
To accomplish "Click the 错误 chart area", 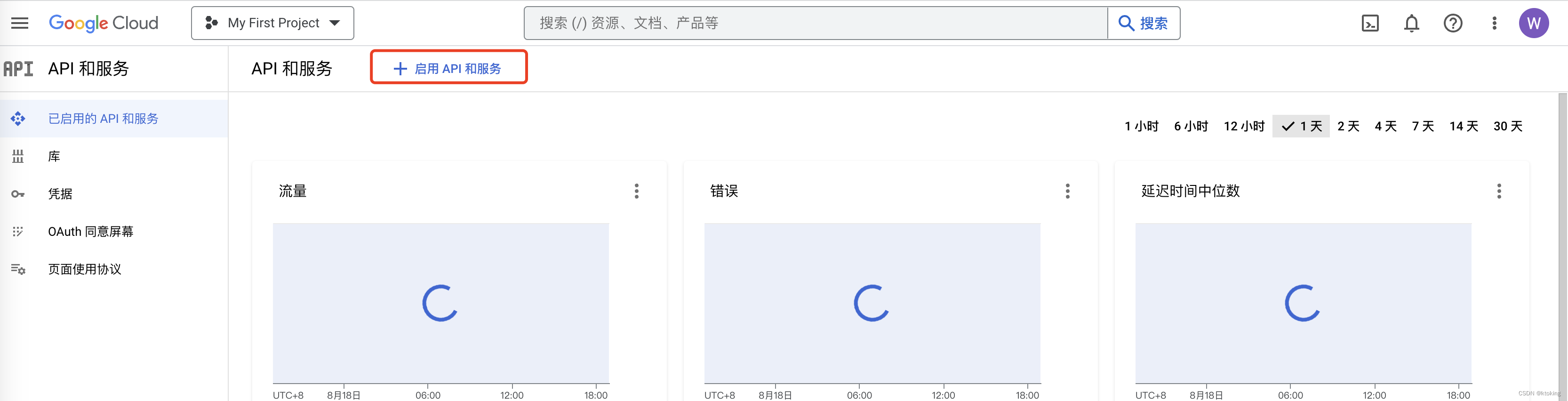I will (872, 303).
